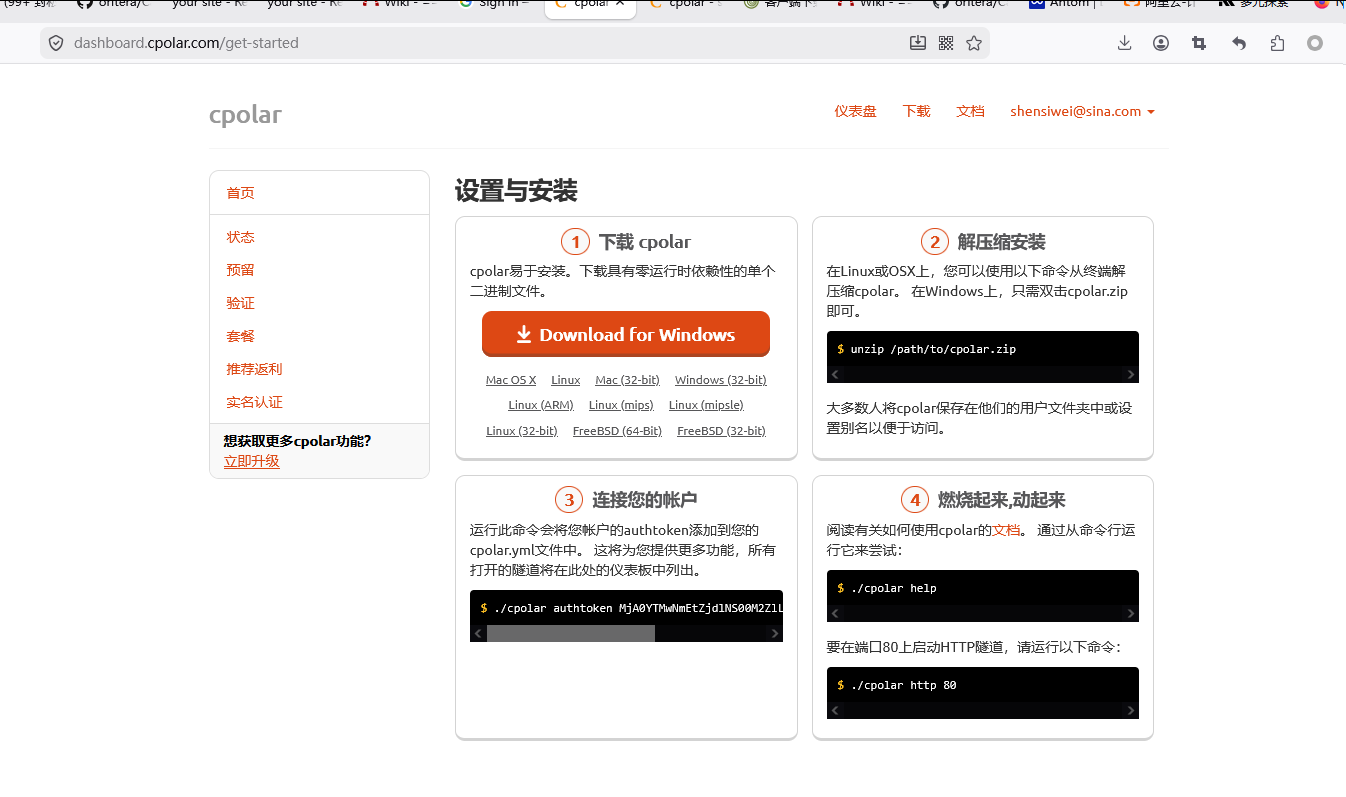The height and width of the screenshot is (797, 1346).
Task: Get the FreeBSD (64-Bit) download
Action: click(617, 431)
